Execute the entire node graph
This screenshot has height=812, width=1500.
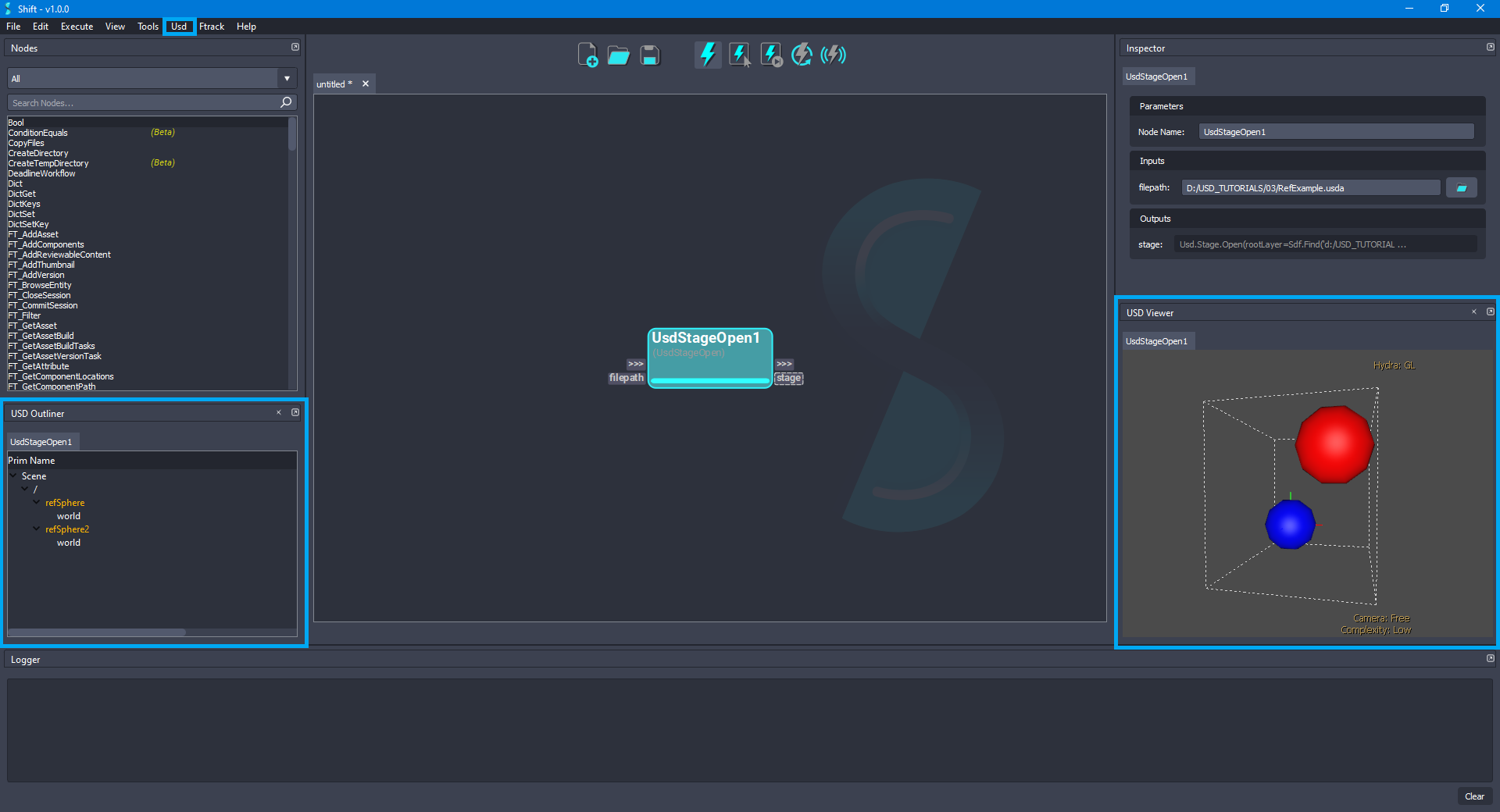coord(707,55)
